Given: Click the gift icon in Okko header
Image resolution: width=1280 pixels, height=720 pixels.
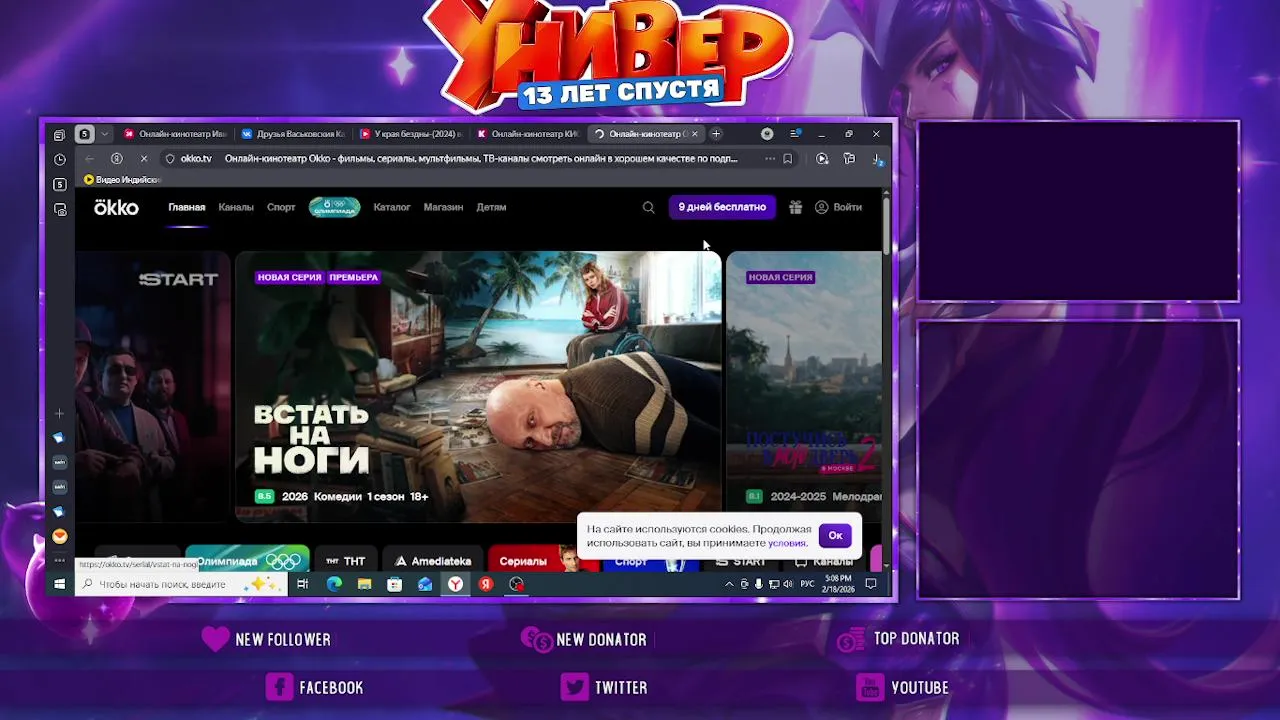Looking at the screenshot, I should pos(795,207).
